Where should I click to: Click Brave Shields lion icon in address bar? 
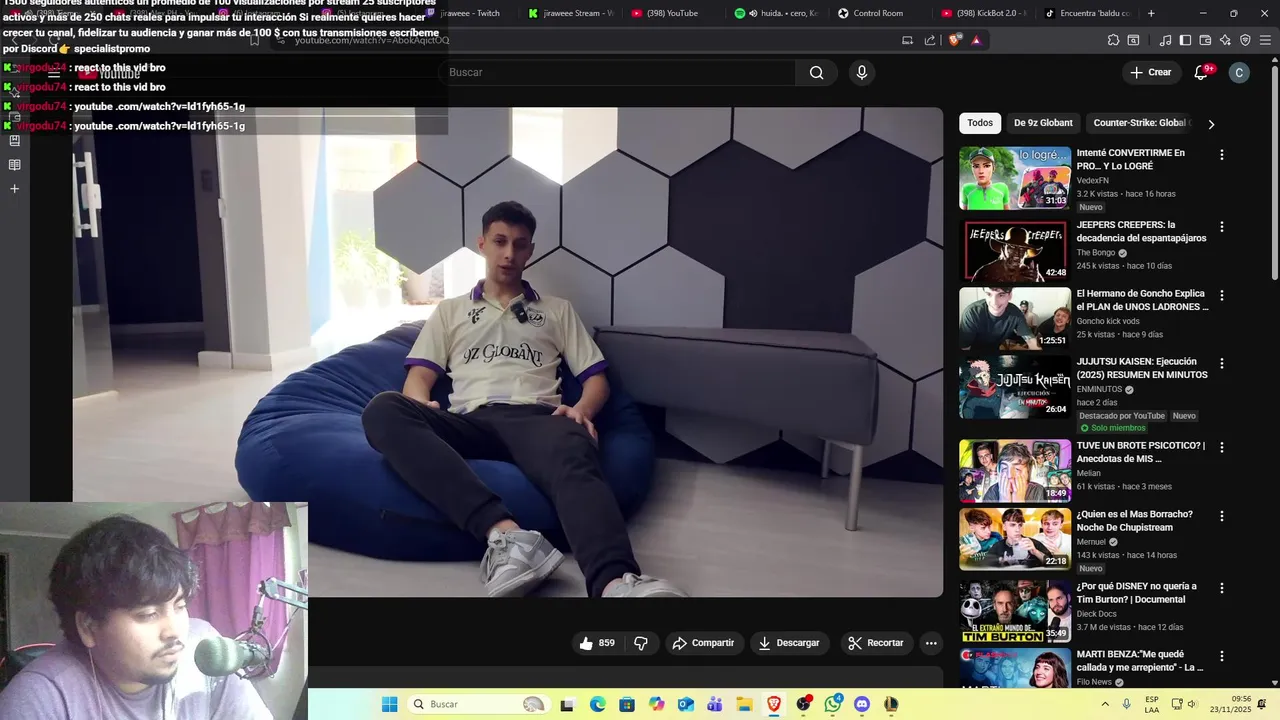tap(955, 40)
